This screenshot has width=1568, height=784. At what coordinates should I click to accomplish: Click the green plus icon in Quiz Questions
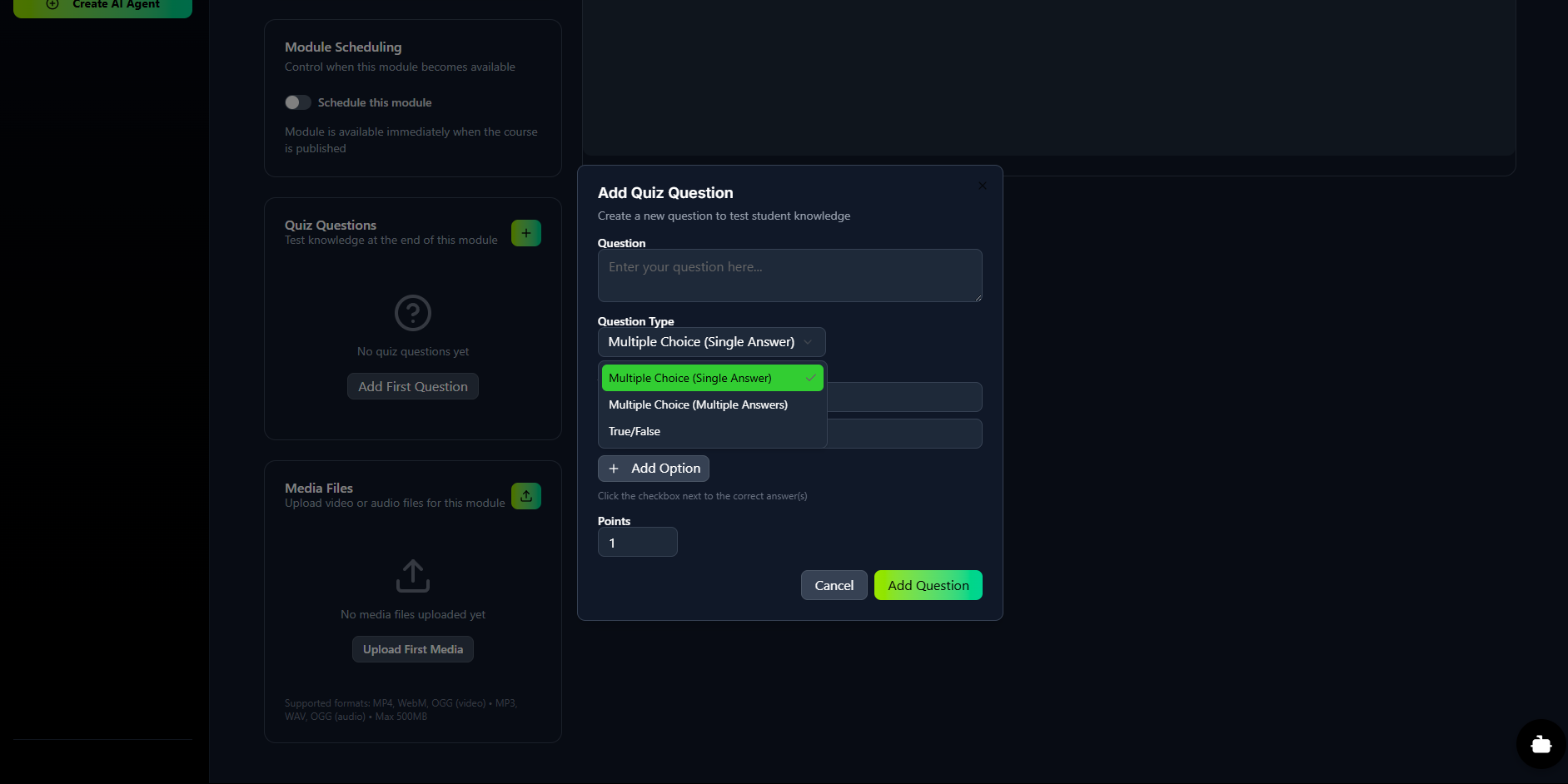click(525, 233)
